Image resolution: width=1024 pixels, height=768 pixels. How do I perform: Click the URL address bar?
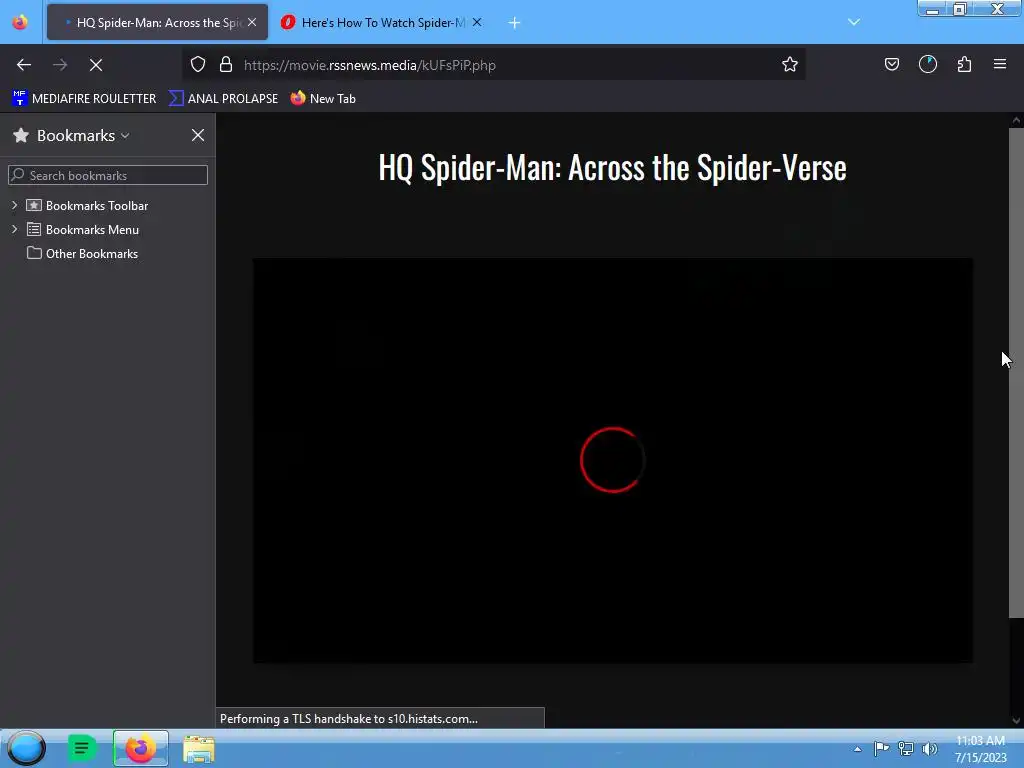(493, 65)
